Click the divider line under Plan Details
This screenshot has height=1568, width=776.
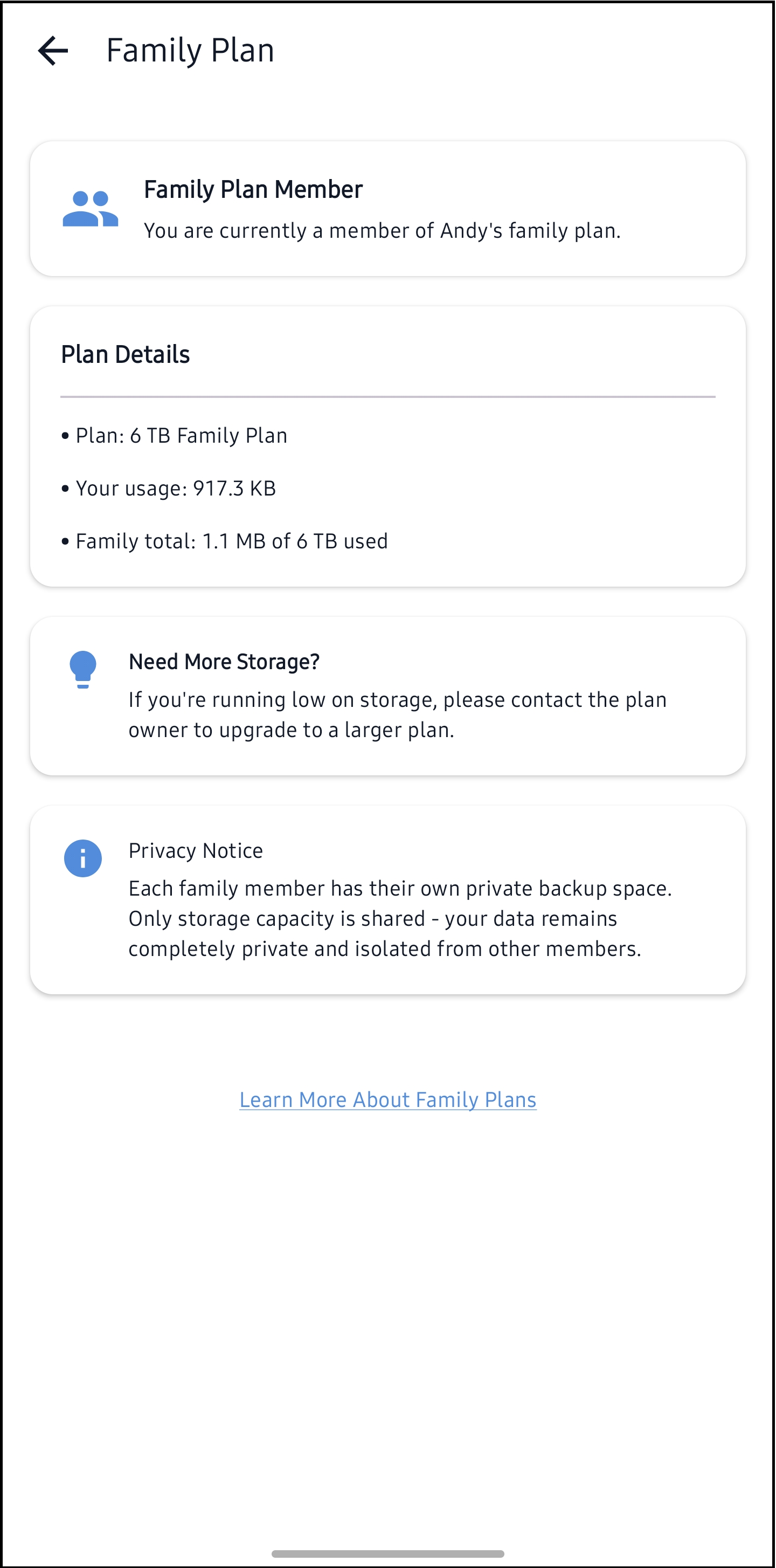[x=387, y=397]
